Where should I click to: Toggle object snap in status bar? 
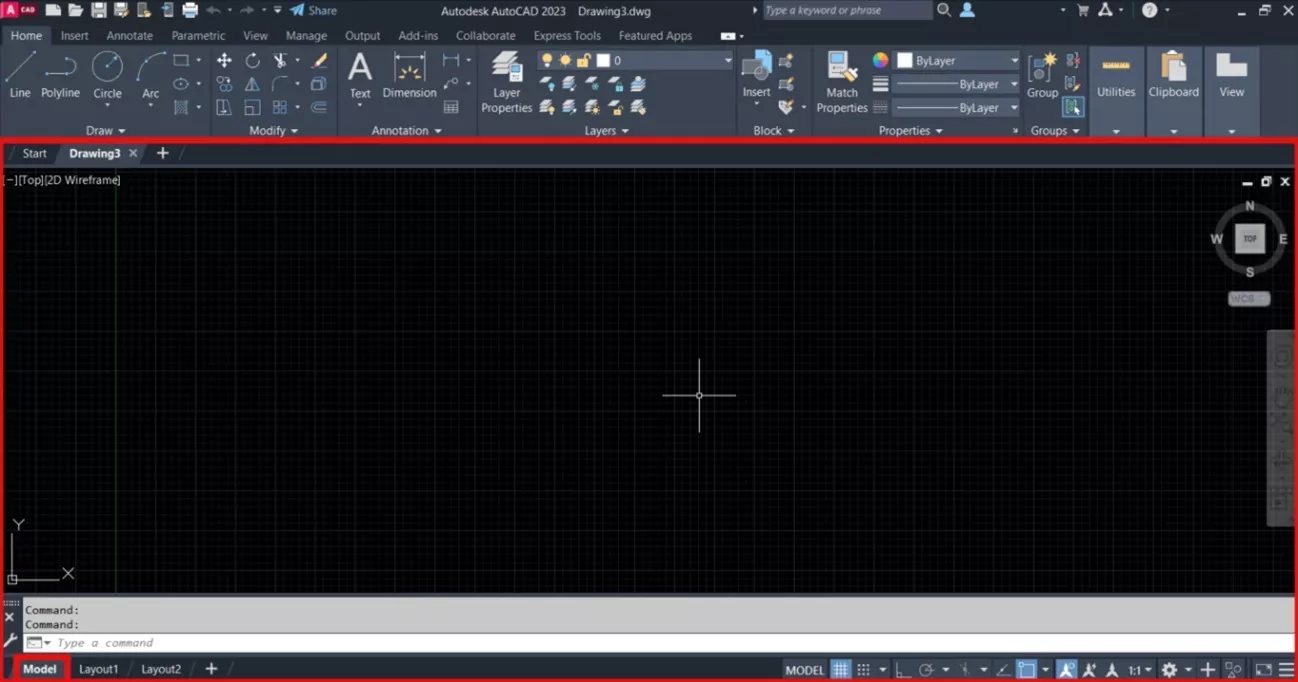[1026, 670]
